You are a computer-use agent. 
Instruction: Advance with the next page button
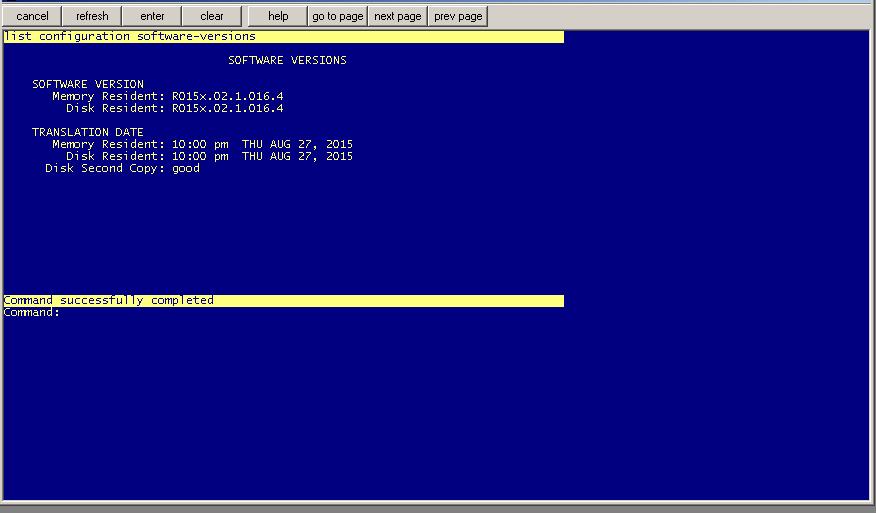point(397,16)
